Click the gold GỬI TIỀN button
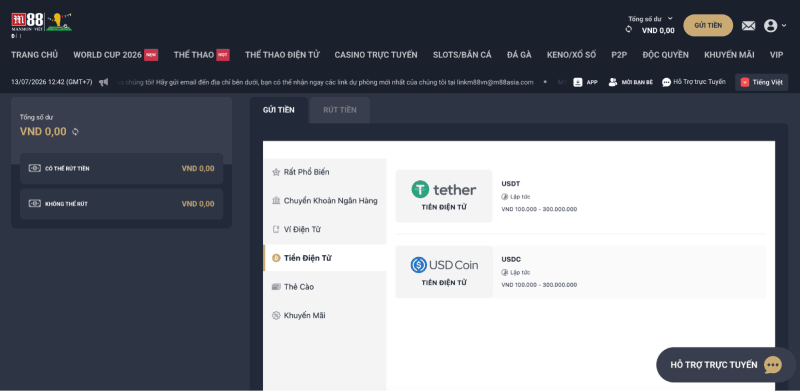This screenshot has height=391, width=800. point(708,26)
